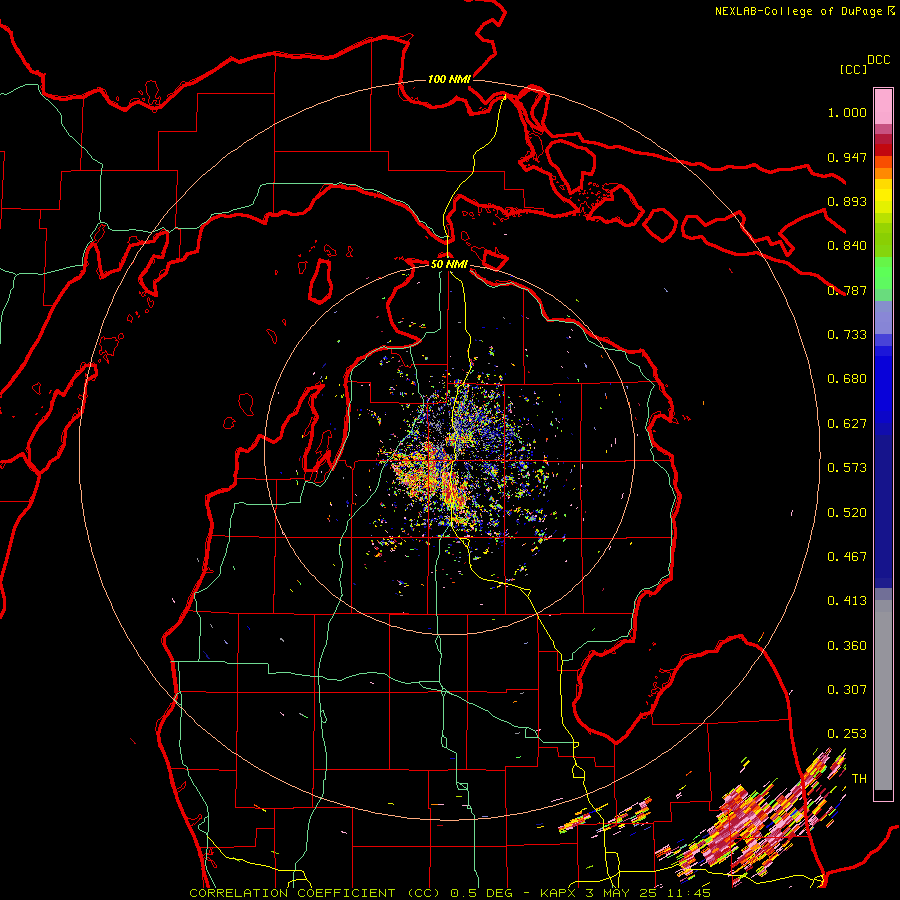
Task: Click the 0.413 color scale value
Action: (x=847, y=601)
